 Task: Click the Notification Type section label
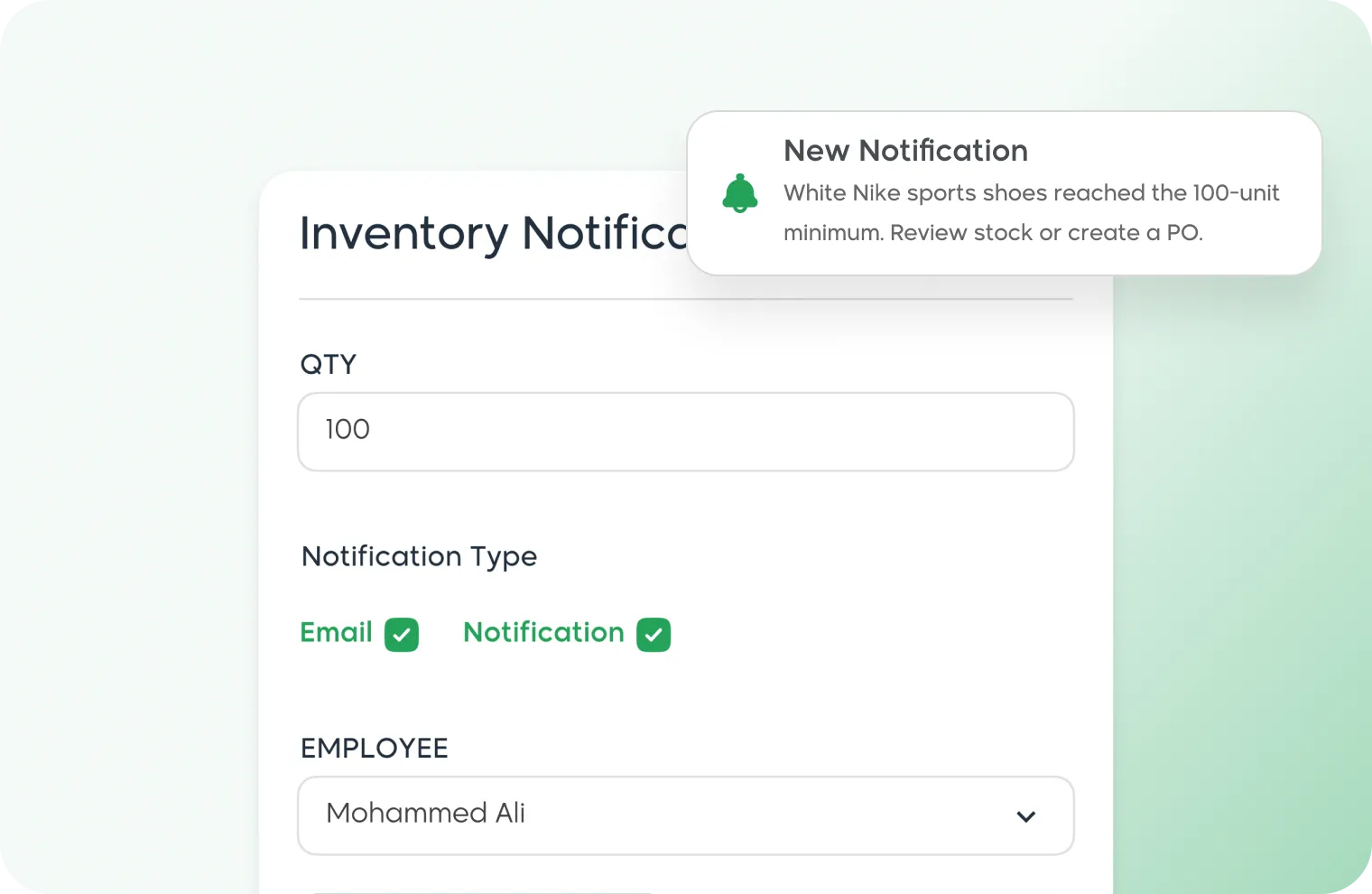point(419,556)
